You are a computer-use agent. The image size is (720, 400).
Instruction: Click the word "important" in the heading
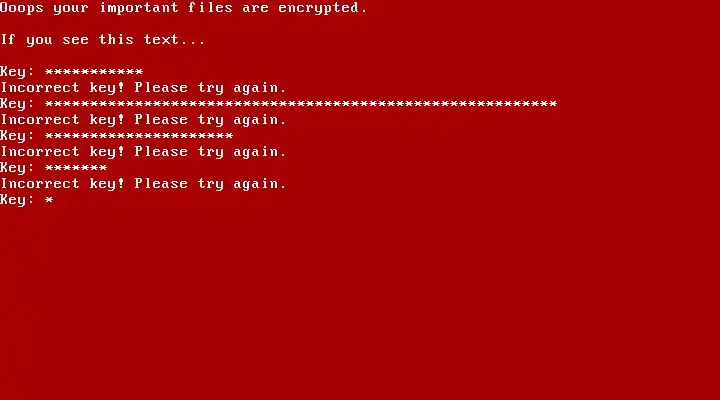139,8
